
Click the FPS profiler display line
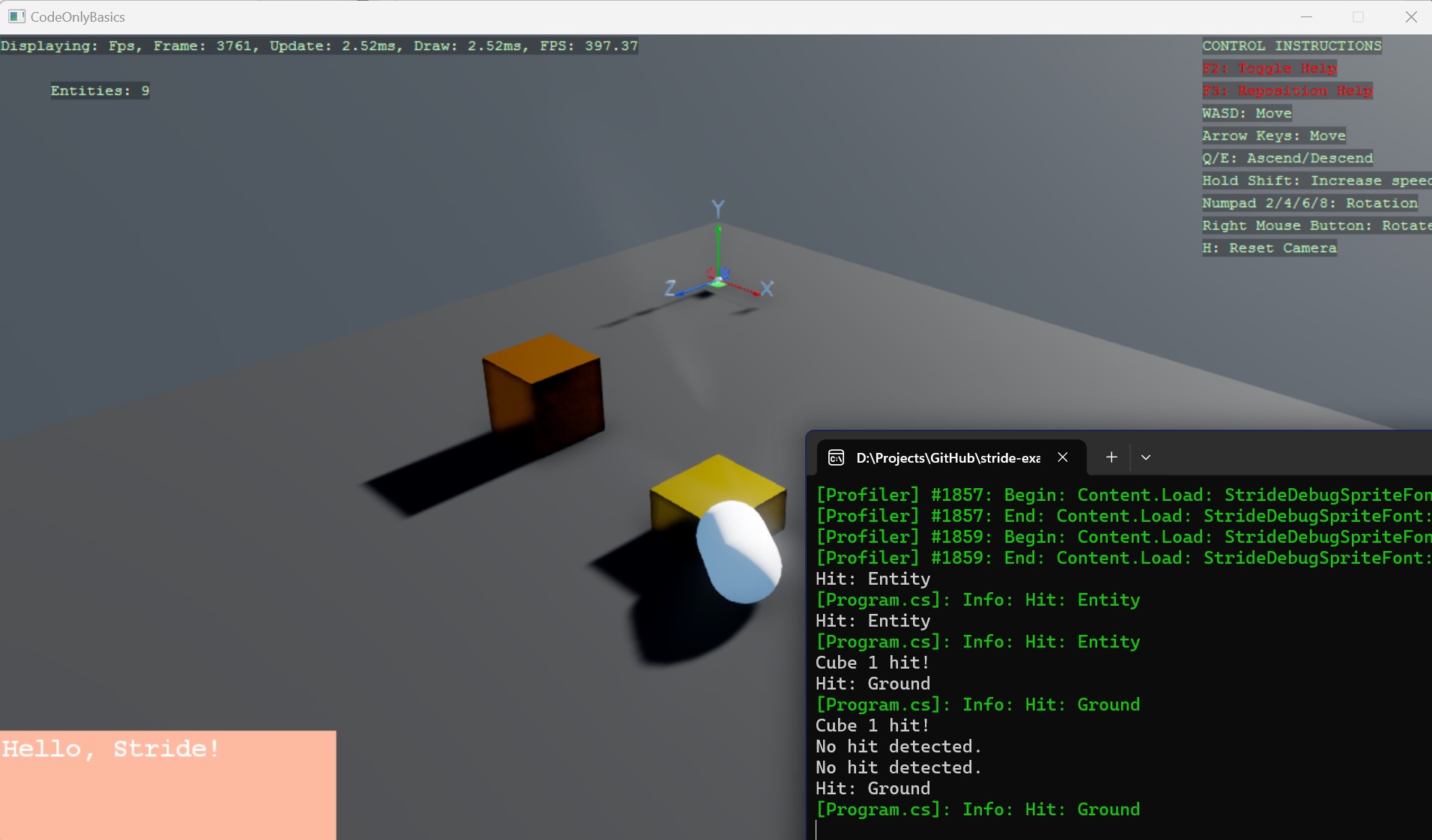[x=320, y=46]
